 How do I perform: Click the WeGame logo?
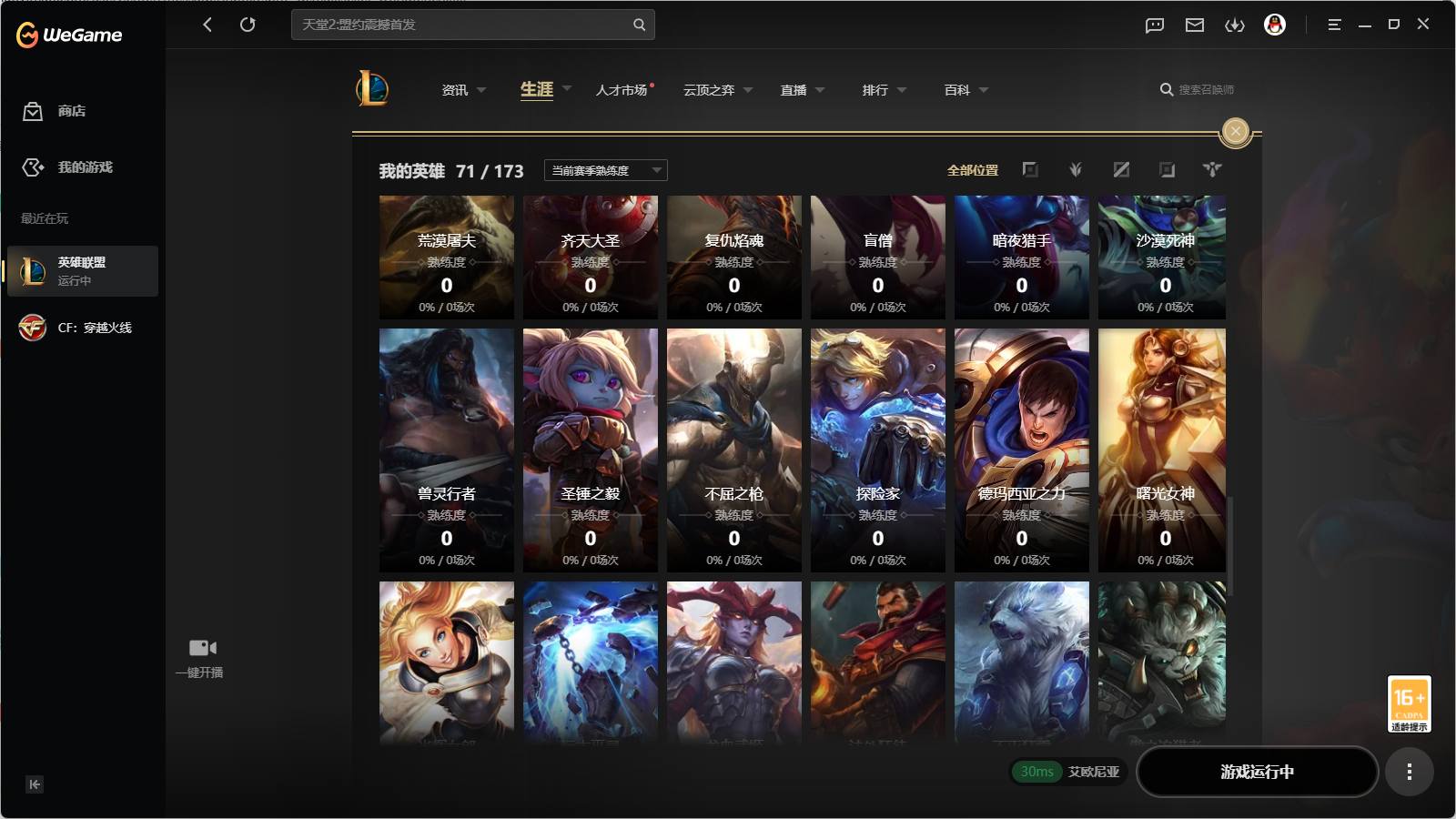click(x=69, y=35)
